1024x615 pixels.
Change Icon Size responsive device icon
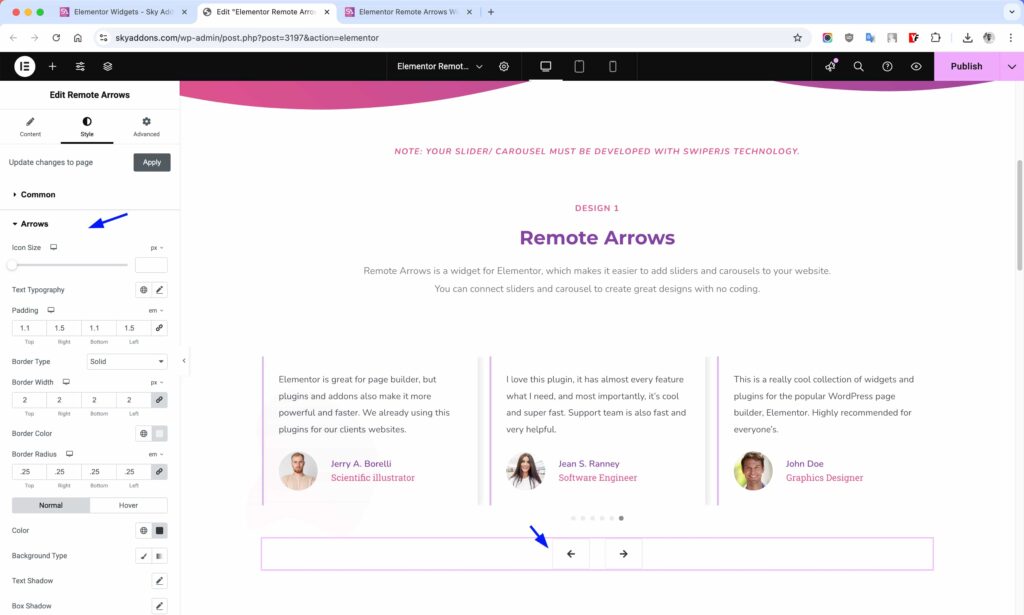click(x=54, y=247)
